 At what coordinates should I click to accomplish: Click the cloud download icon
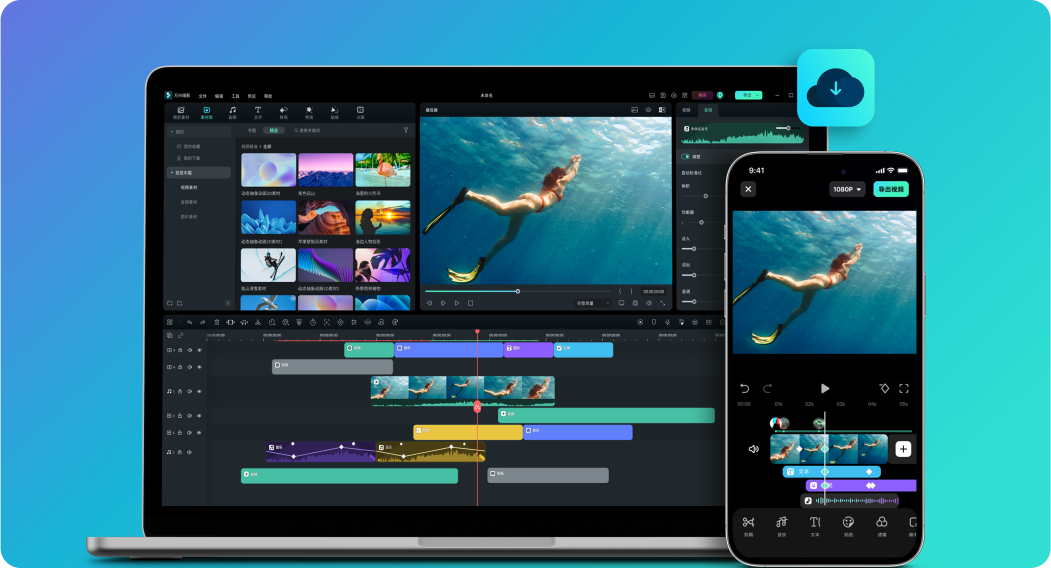[x=835, y=88]
